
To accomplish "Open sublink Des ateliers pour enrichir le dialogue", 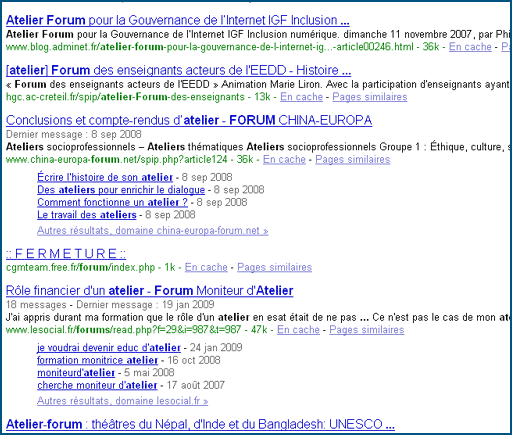I will (x=121, y=190).
